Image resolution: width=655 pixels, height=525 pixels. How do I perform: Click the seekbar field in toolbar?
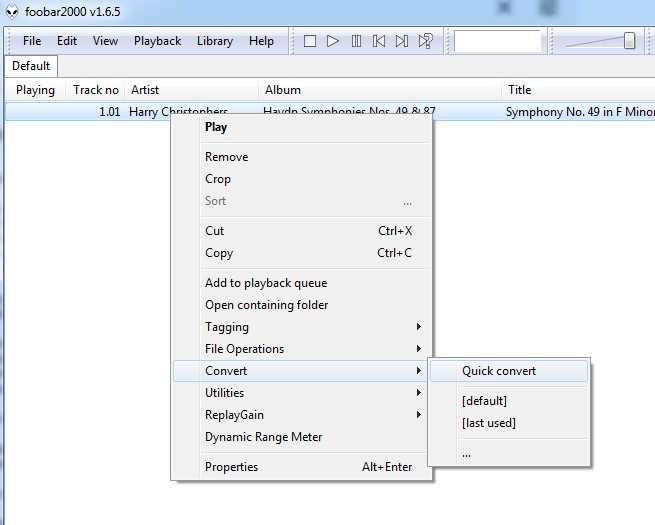point(497,41)
